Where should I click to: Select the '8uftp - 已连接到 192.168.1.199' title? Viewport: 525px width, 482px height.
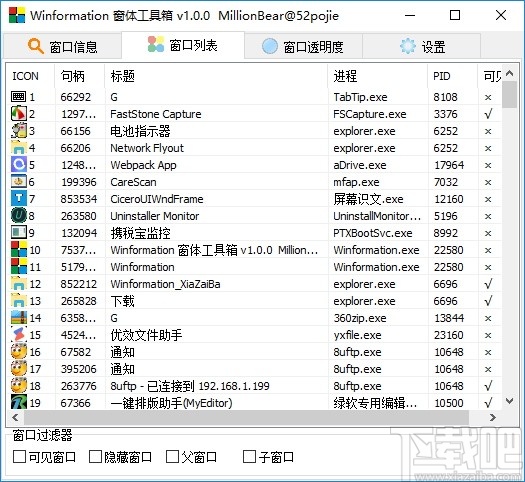tap(190, 386)
